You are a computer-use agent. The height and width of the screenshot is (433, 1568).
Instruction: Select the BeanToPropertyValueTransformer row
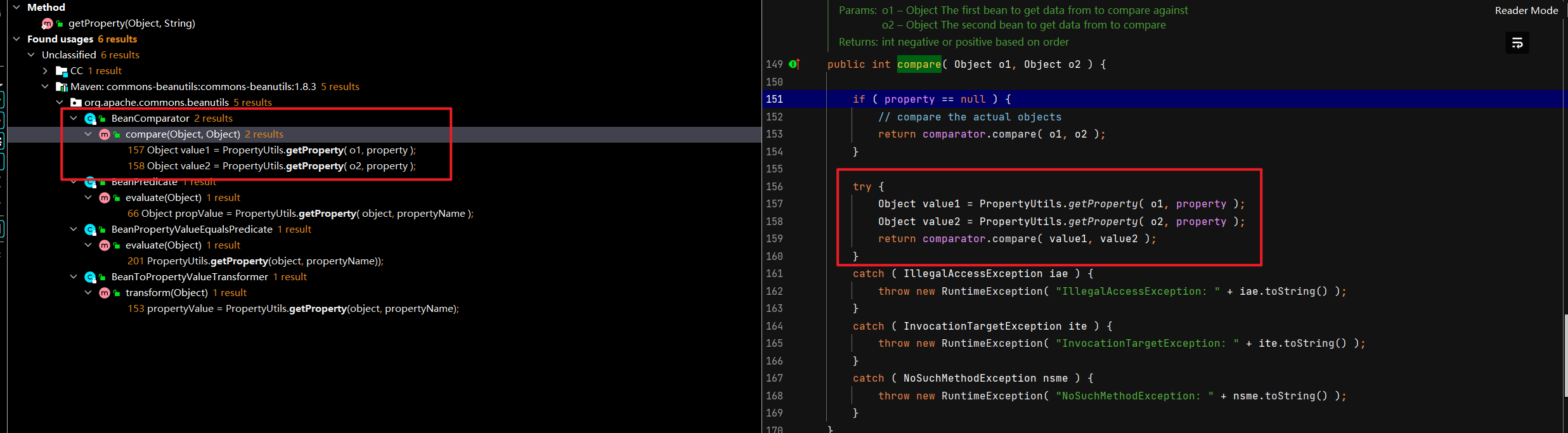tap(209, 276)
